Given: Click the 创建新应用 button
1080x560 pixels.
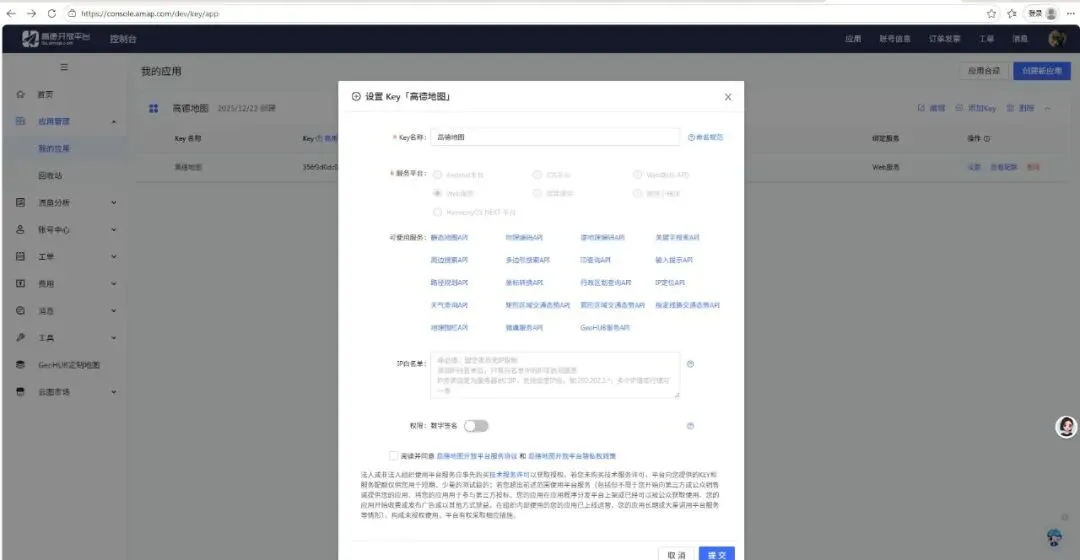Looking at the screenshot, I should pyautogui.click(x=1041, y=70).
